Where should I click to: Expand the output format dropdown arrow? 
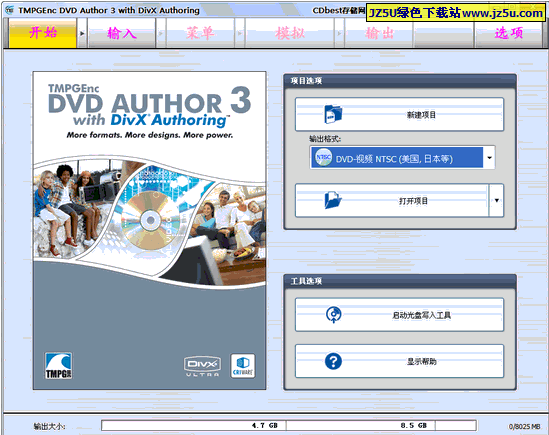[x=489, y=158]
